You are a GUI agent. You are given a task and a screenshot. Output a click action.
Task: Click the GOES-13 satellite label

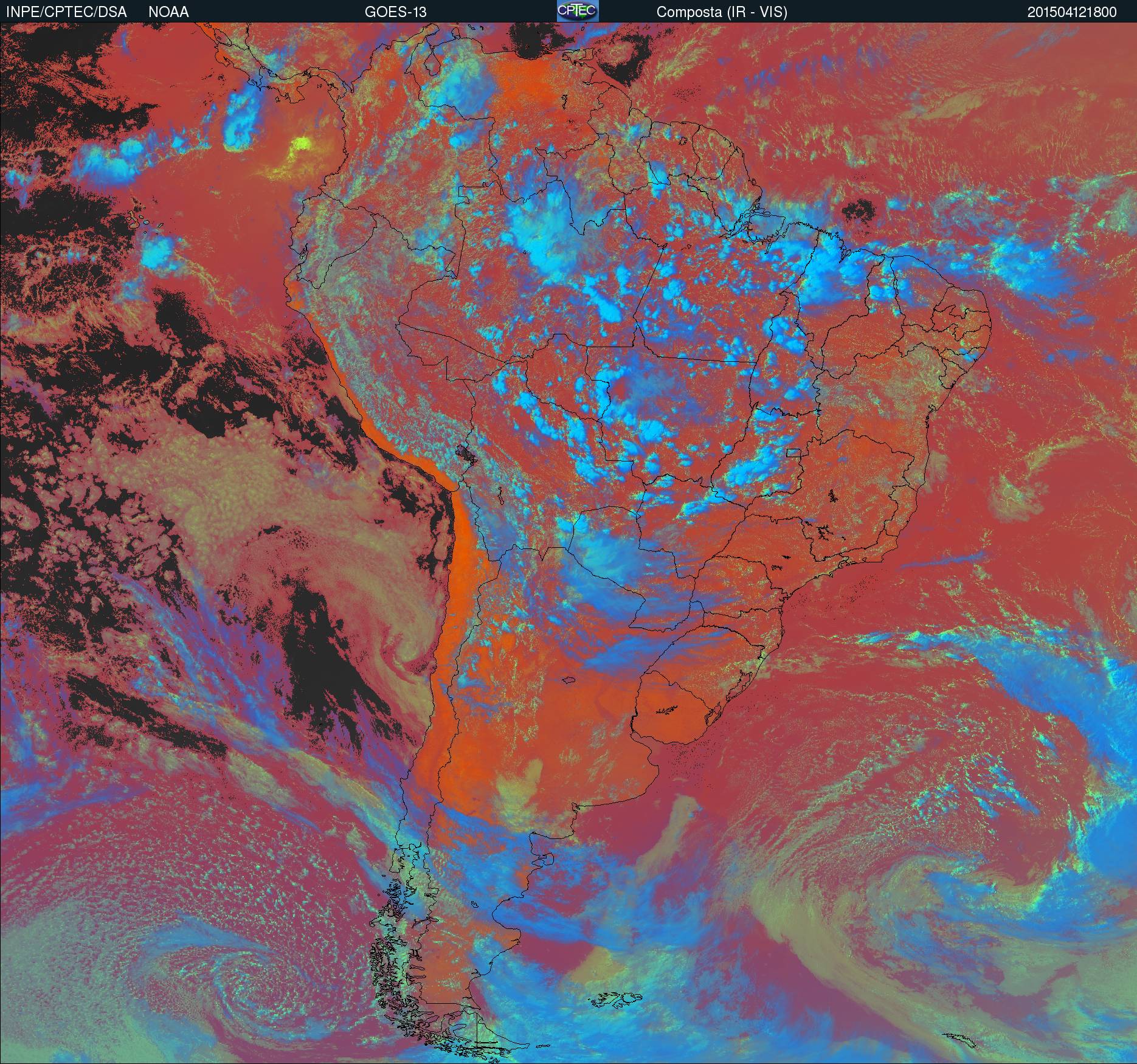point(395,12)
